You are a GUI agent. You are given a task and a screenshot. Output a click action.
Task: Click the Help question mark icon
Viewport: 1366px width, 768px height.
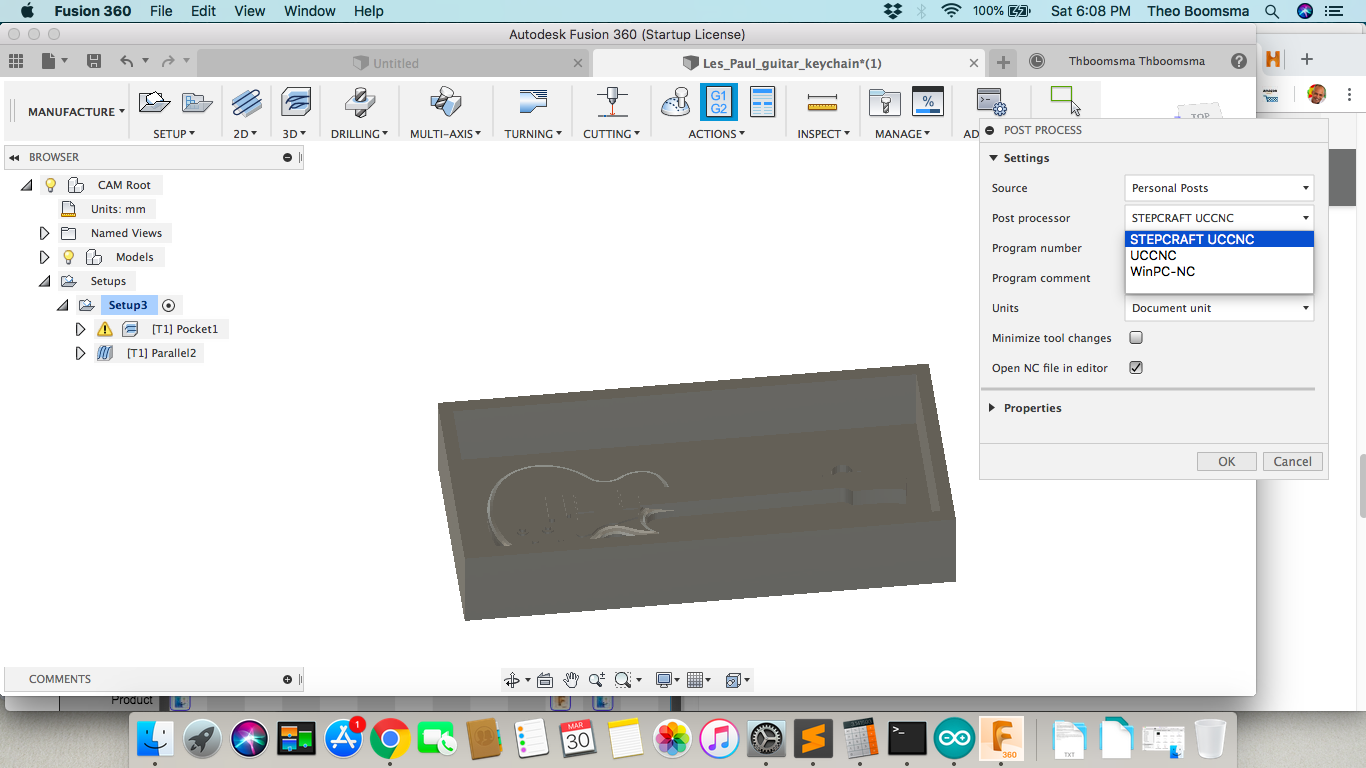[1239, 61]
